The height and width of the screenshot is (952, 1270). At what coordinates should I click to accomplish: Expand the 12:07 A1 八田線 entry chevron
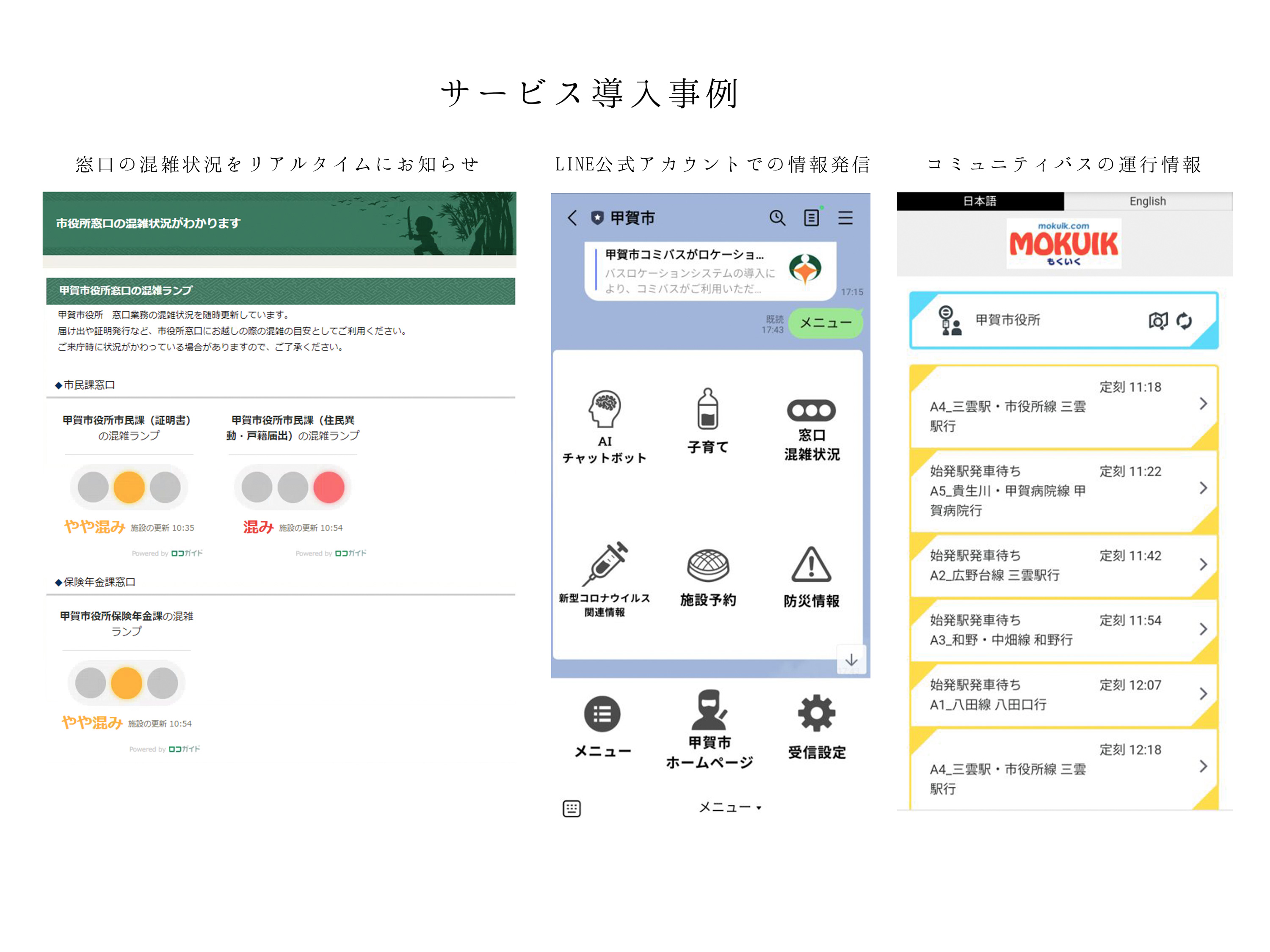1203,694
